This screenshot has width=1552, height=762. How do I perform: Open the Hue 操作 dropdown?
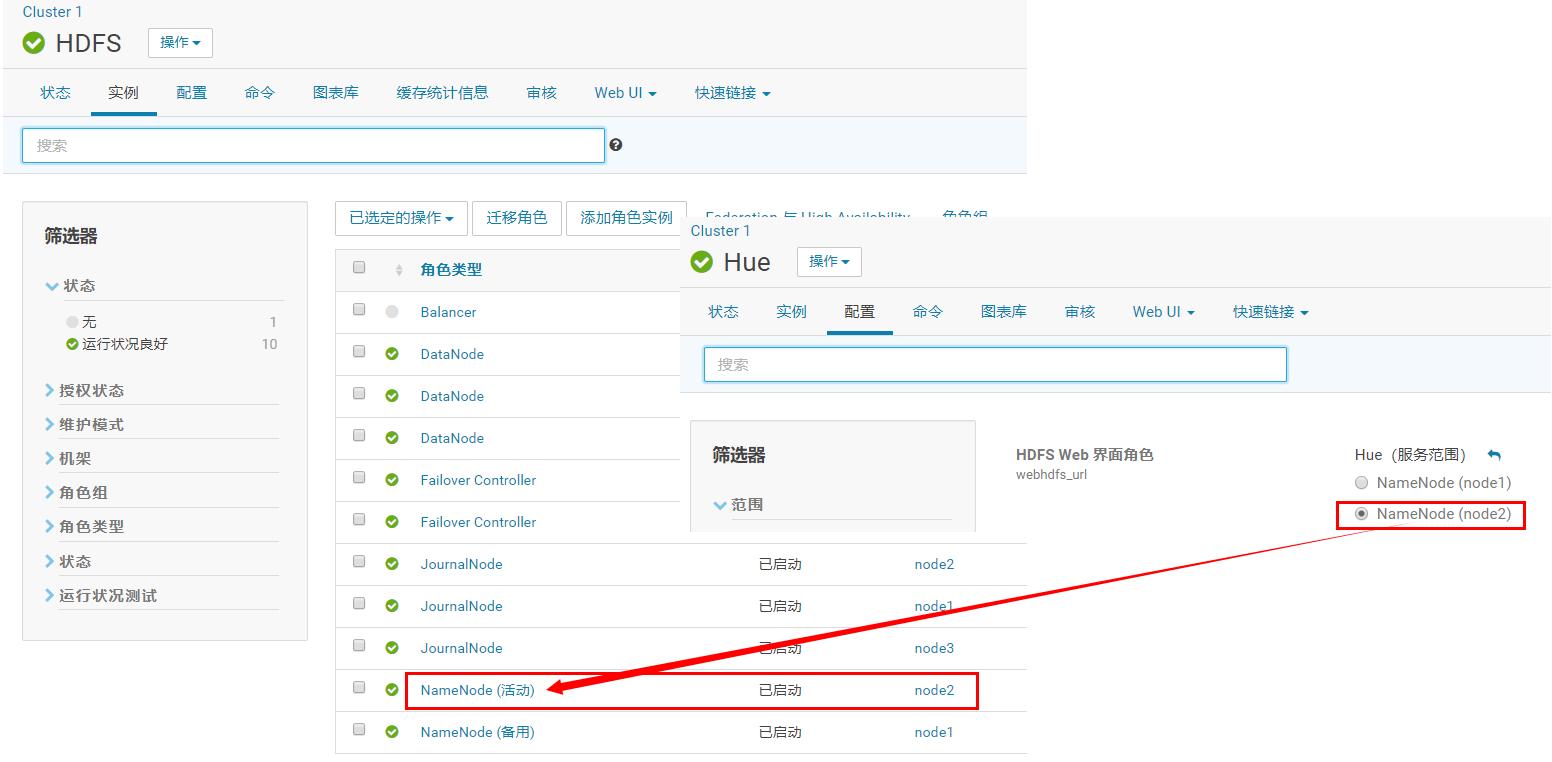(829, 262)
